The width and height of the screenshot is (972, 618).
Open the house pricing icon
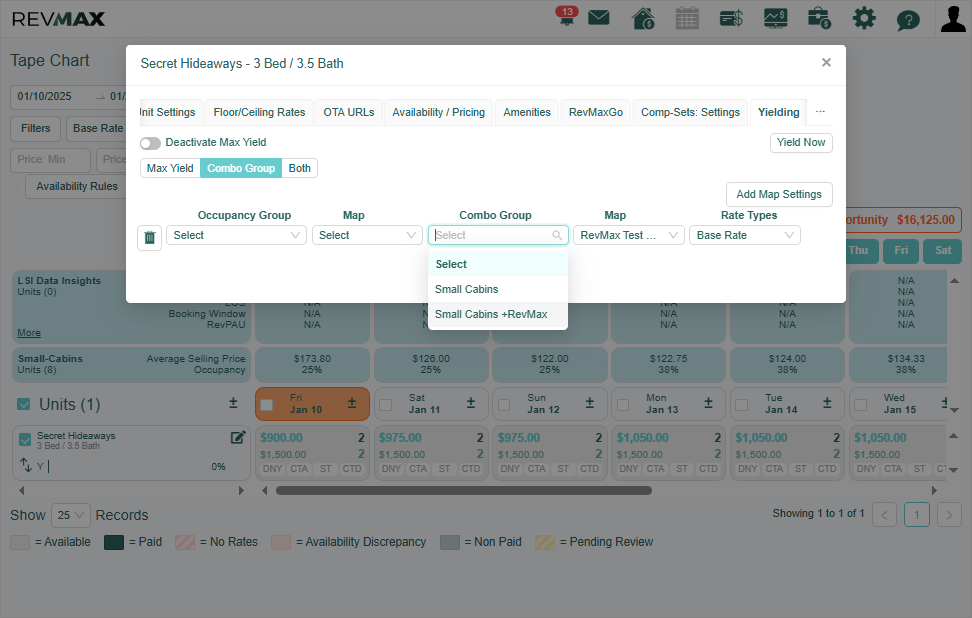[643, 18]
